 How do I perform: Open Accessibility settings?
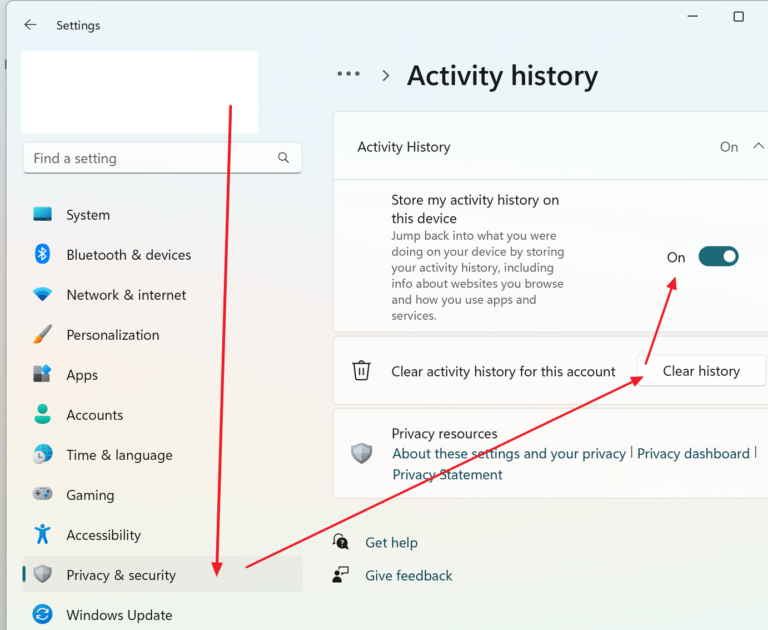click(x=162, y=535)
